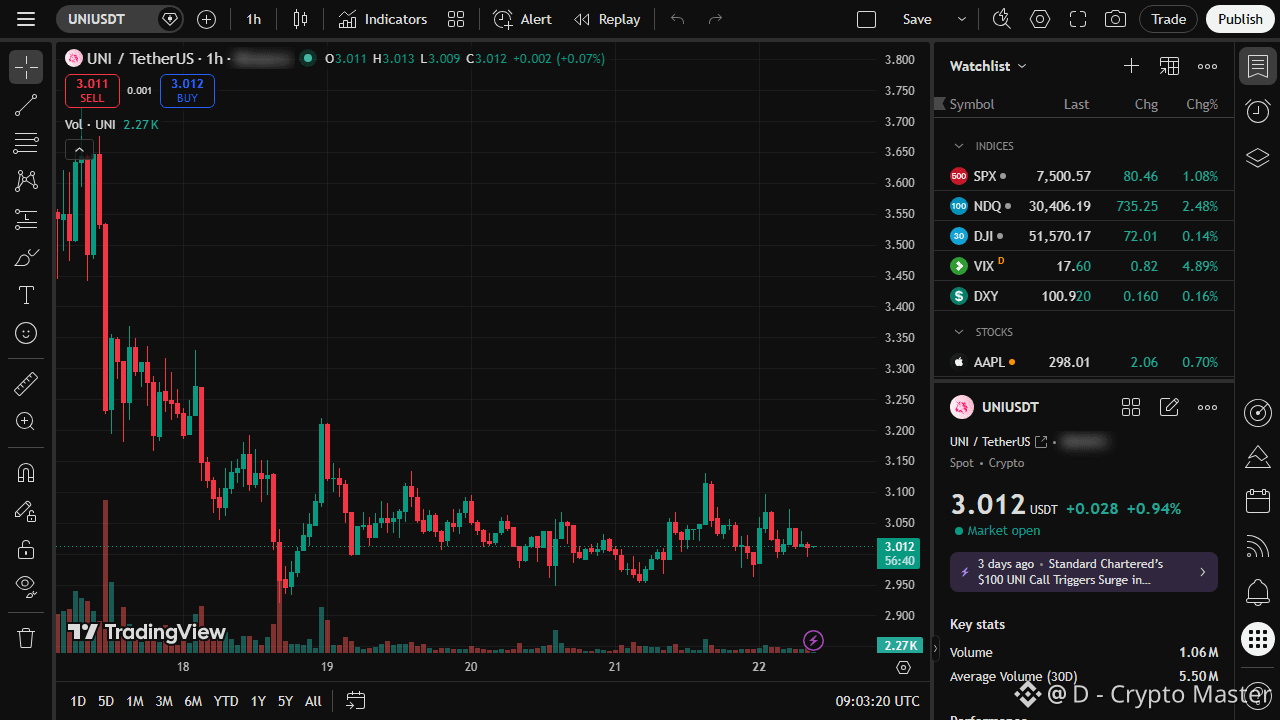Open go to date calendar
The image size is (1280, 720).
pos(356,701)
